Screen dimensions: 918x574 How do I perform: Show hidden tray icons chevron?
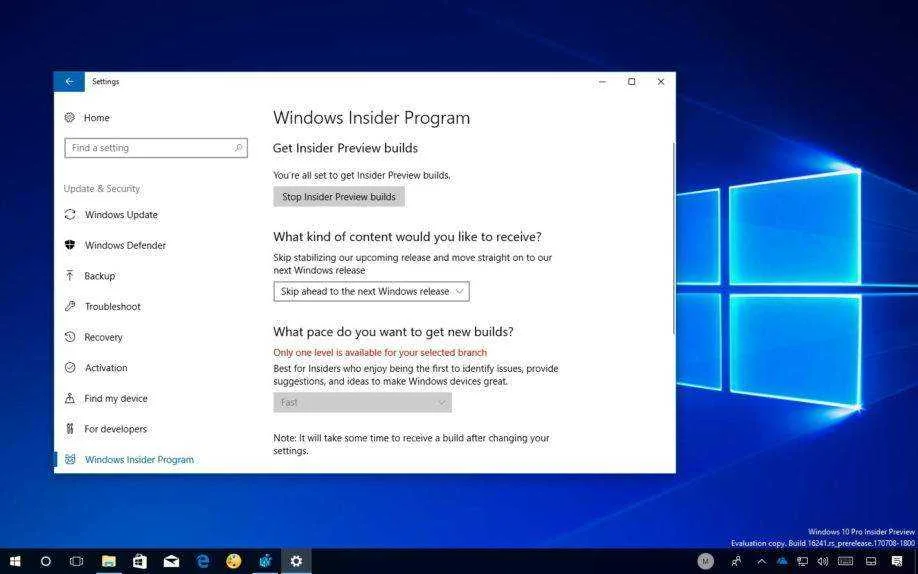pyautogui.click(x=762, y=561)
